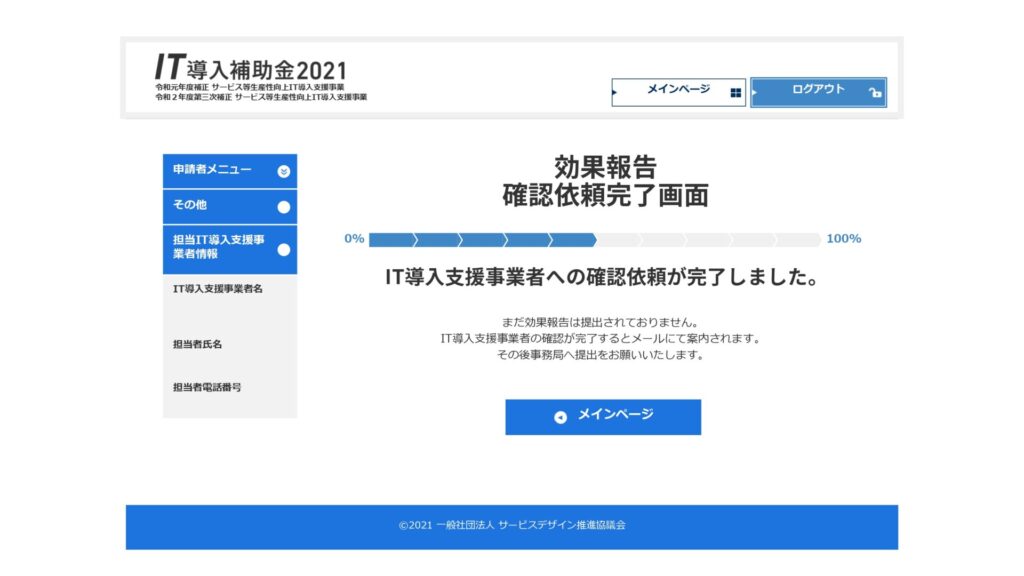Image resolution: width=1024 pixels, height=576 pixels.
Task: Click the unlock icon on ログアウト button
Action: (x=875, y=93)
